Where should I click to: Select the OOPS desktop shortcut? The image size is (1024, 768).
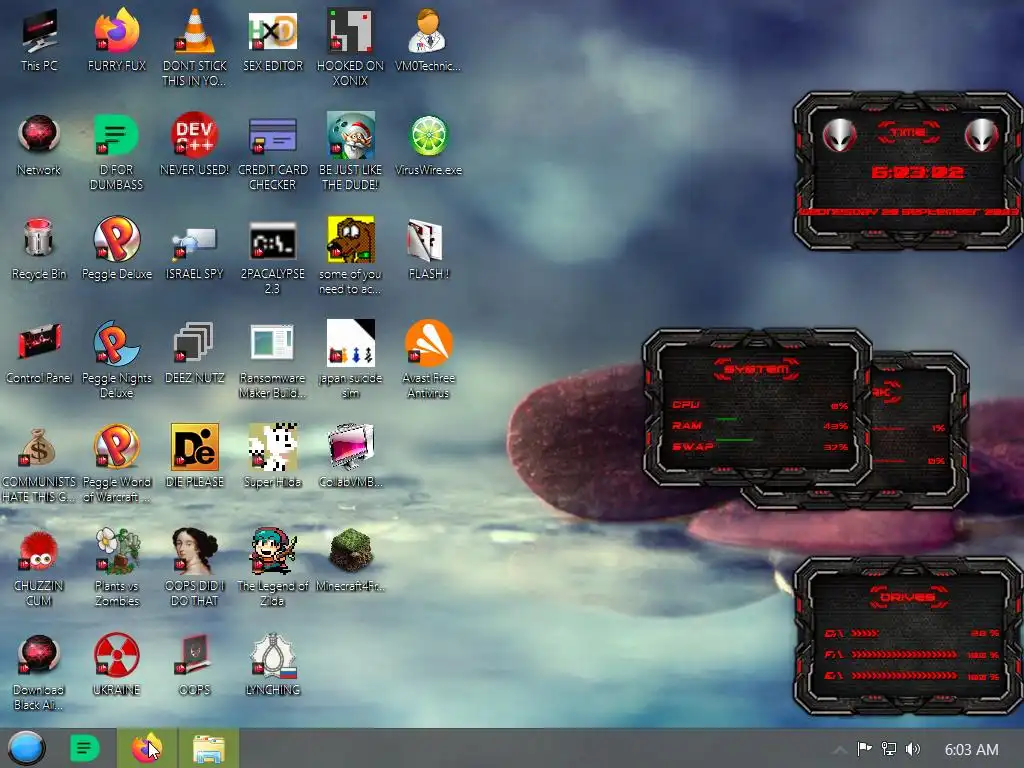(x=195, y=664)
